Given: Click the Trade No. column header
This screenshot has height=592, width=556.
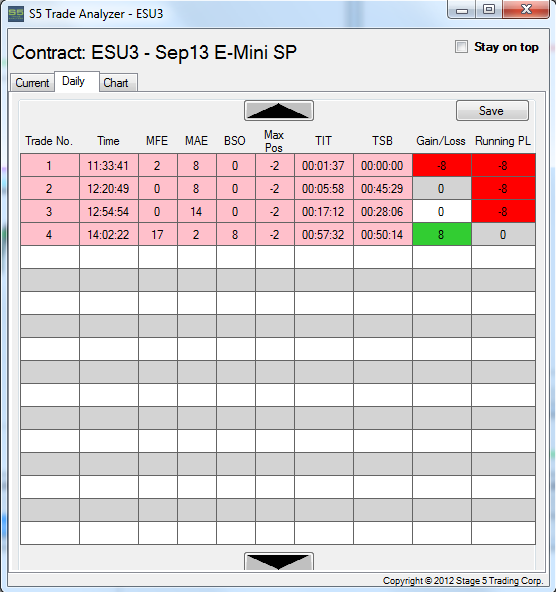Looking at the screenshot, I should (49, 141).
